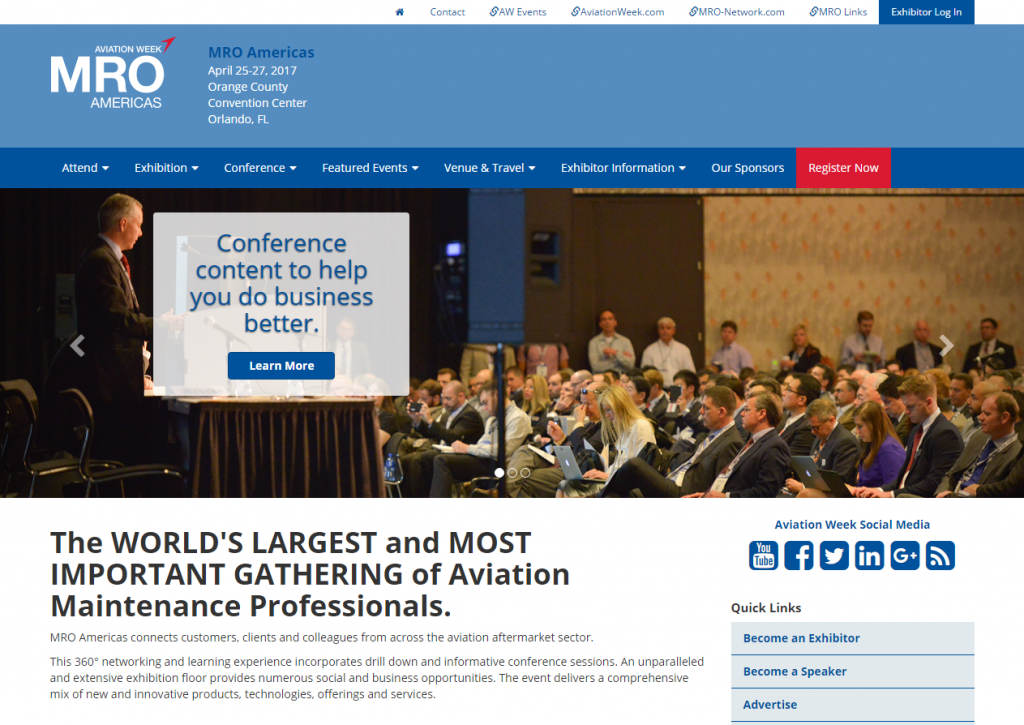
Task: Open Become a Speaker quick link
Action: point(852,671)
